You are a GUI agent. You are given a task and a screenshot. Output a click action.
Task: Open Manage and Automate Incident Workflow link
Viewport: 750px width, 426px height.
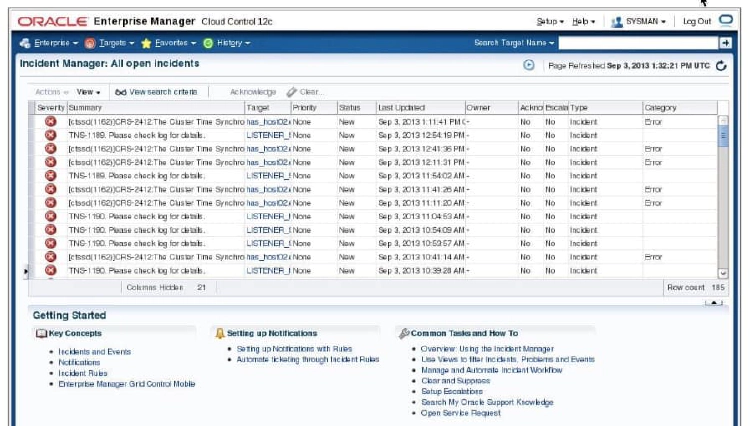click(x=492, y=371)
